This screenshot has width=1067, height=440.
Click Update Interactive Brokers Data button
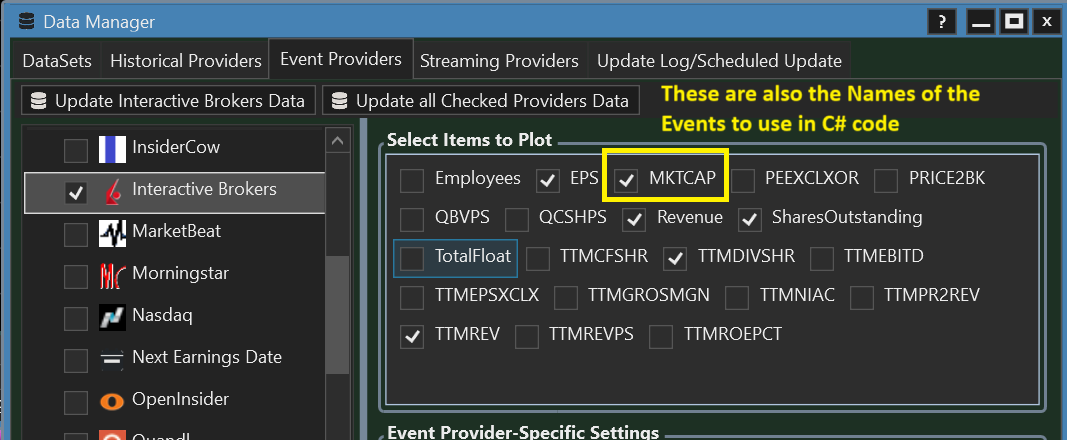pyautogui.click(x=168, y=101)
